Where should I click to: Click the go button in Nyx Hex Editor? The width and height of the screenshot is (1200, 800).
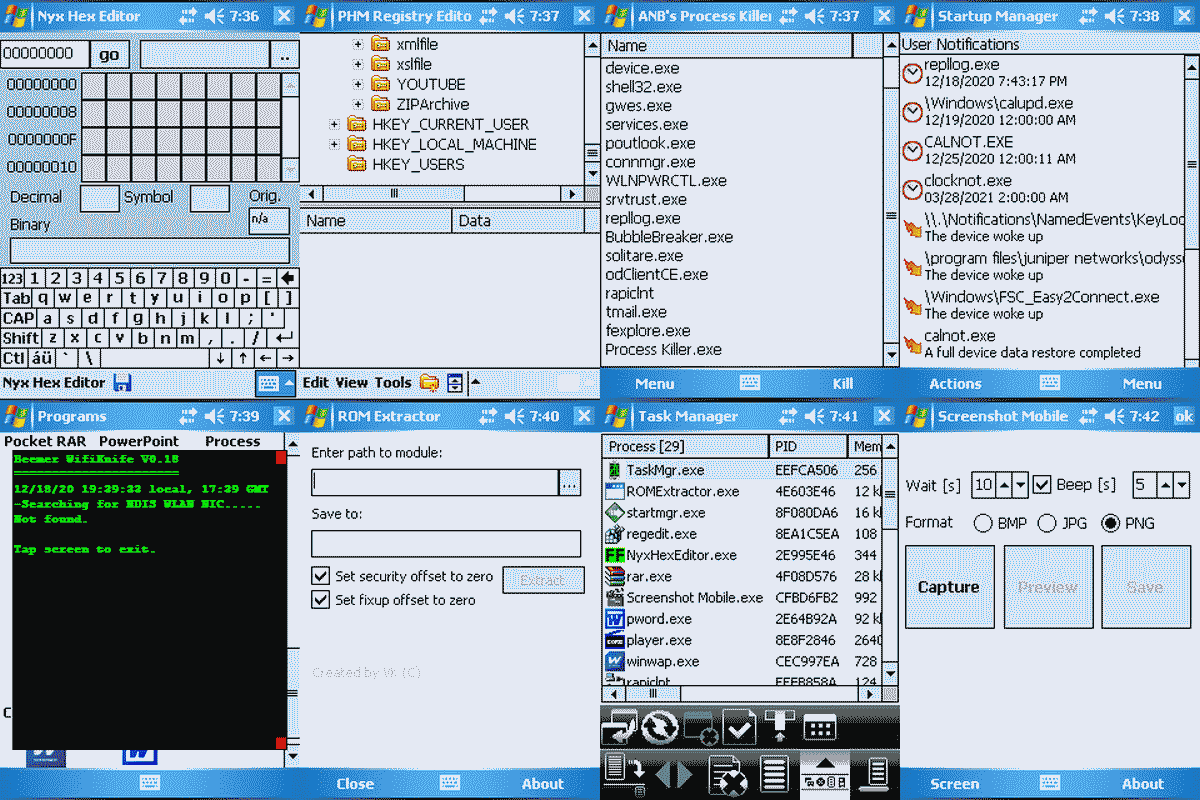110,54
